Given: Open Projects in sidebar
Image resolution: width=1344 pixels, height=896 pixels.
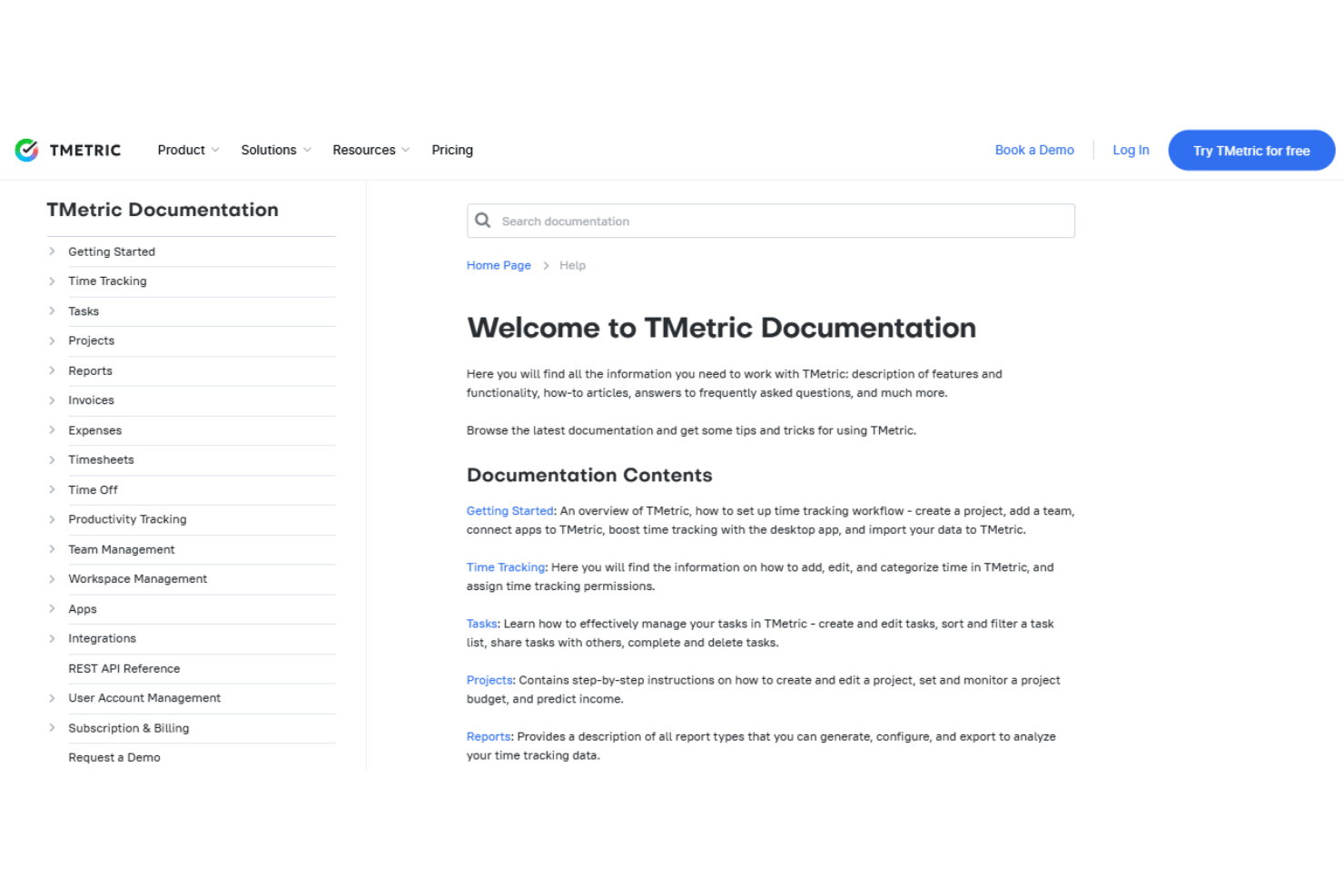Looking at the screenshot, I should click(92, 340).
